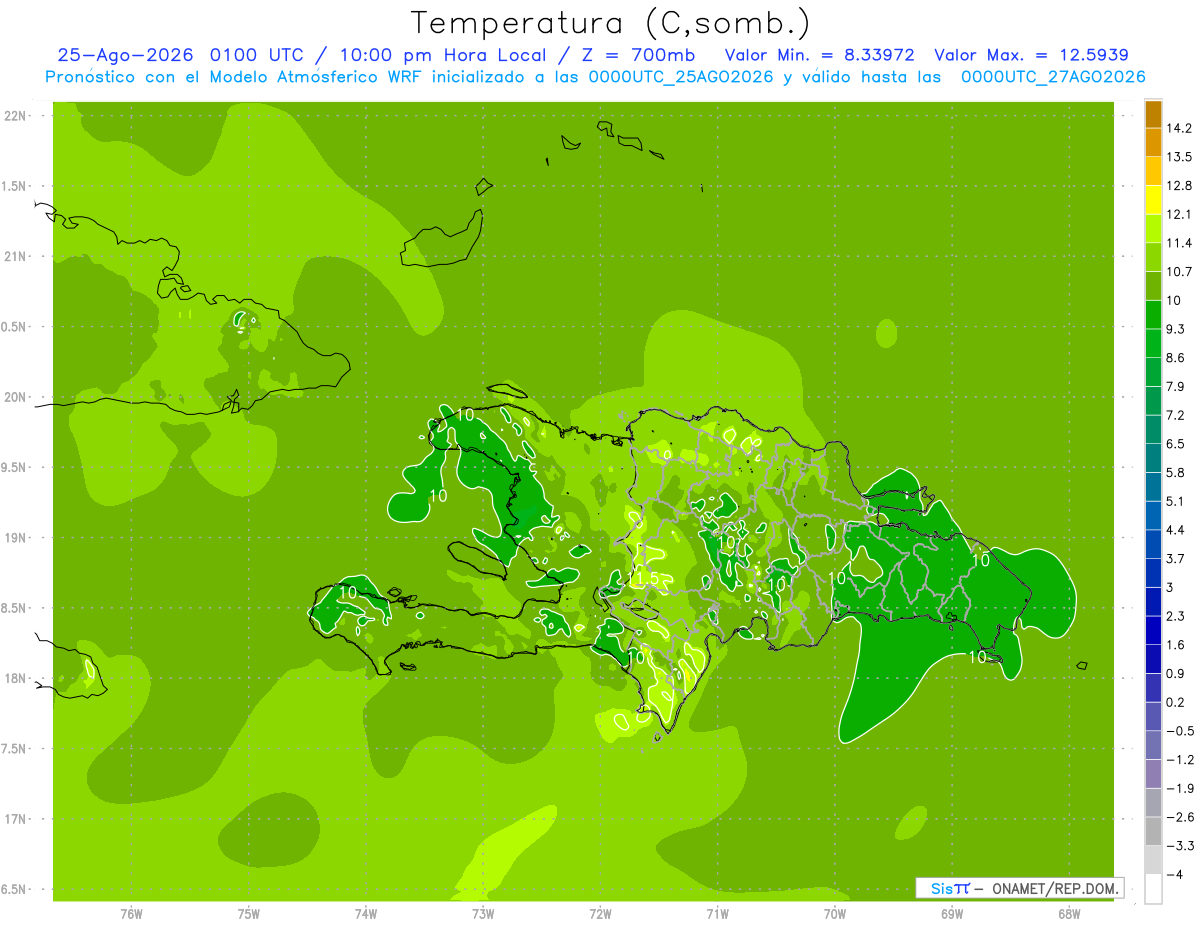Click colorbar band above the 14.2 label

pyautogui.click(x=1153, y=114)
